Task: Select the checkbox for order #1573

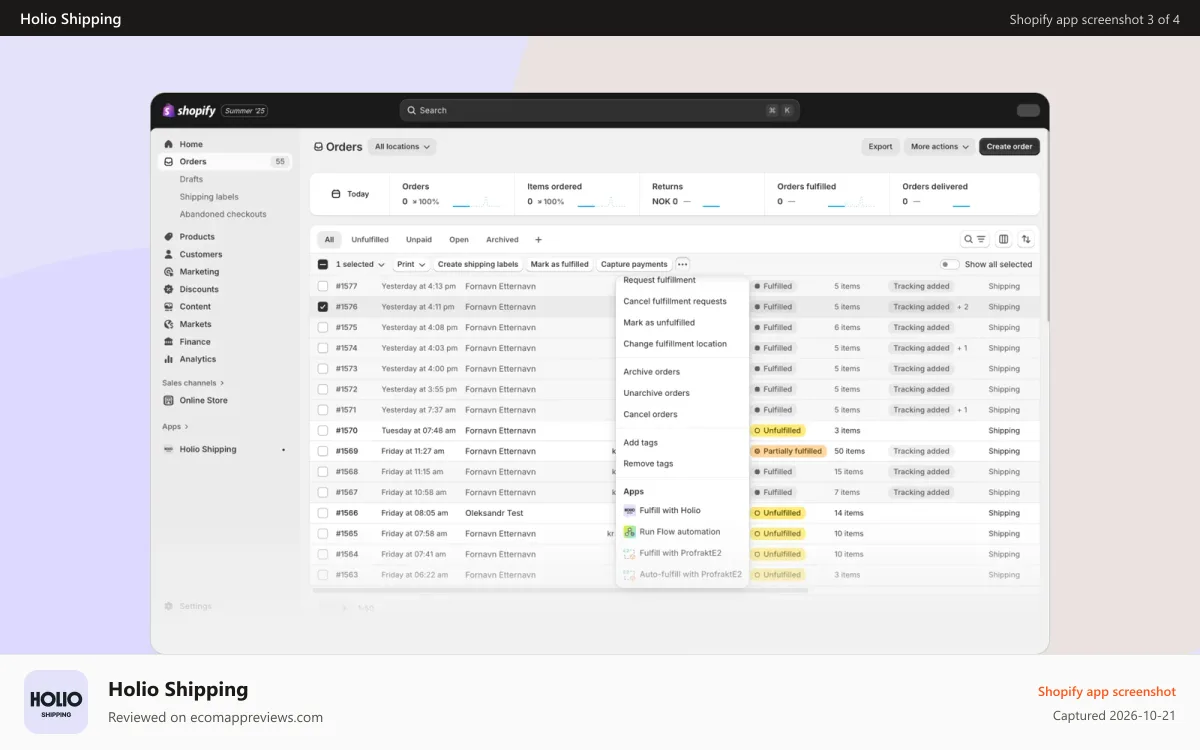Action: [323, 369]
